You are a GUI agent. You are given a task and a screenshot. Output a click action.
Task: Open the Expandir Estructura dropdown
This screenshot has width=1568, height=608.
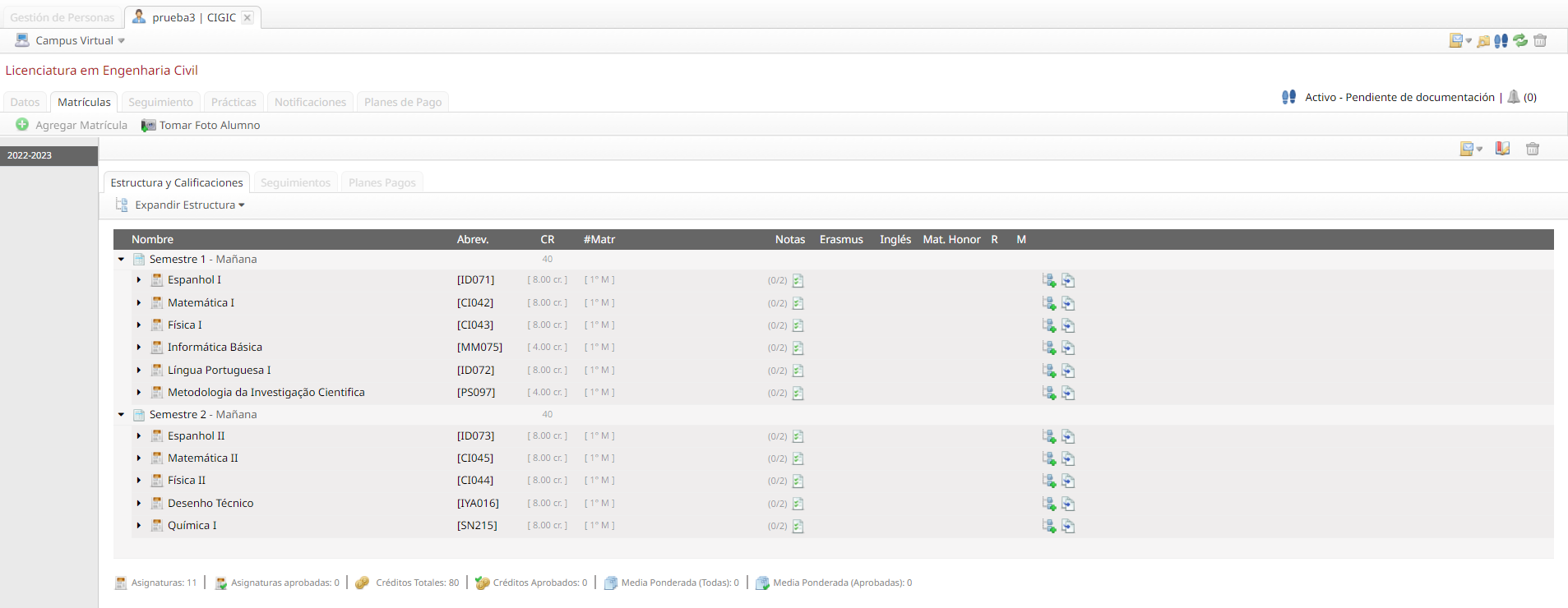189,205
